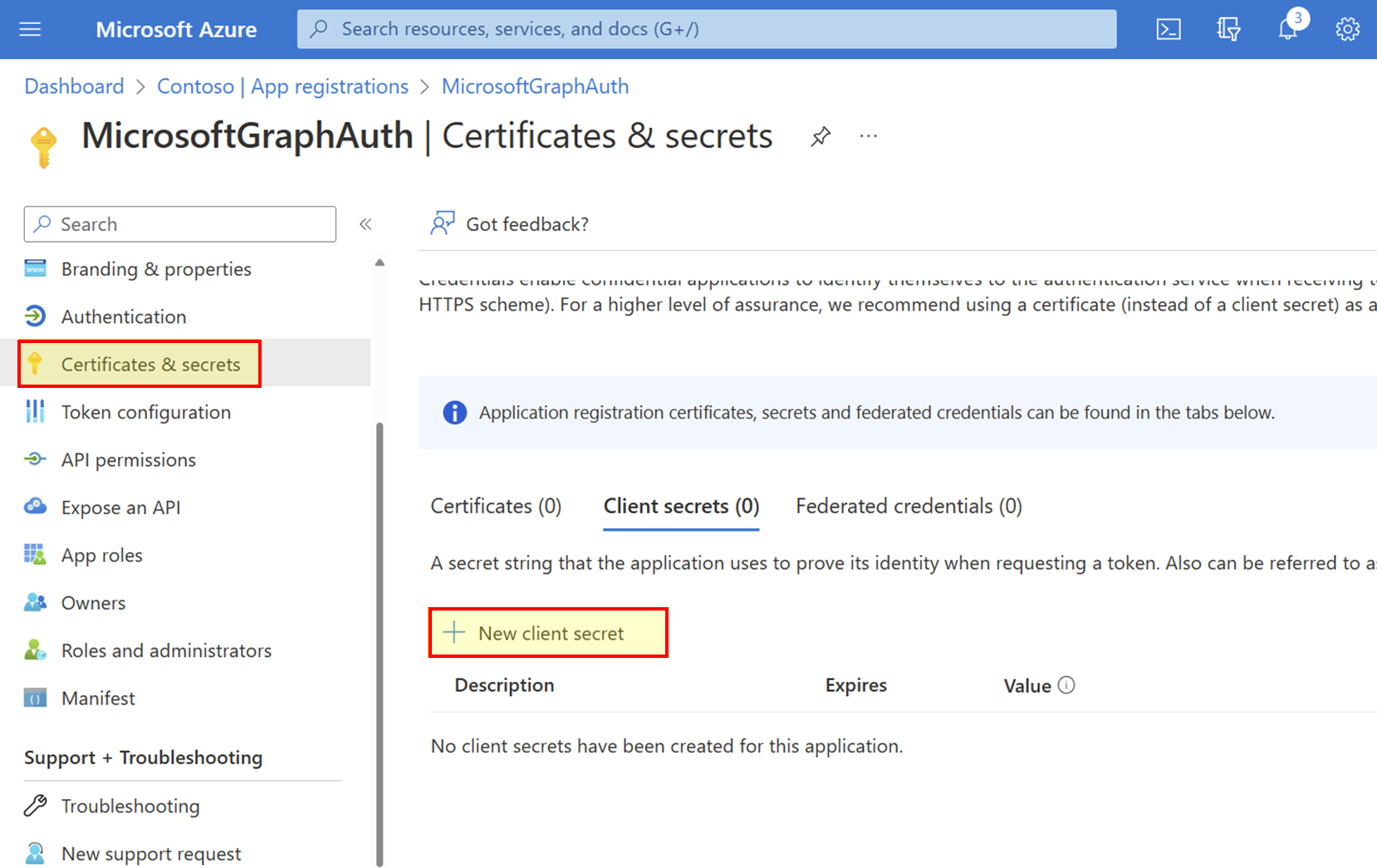This screenshot has width=1377, height=868.
Task: Click the Description column header
Action: point(504,685)
